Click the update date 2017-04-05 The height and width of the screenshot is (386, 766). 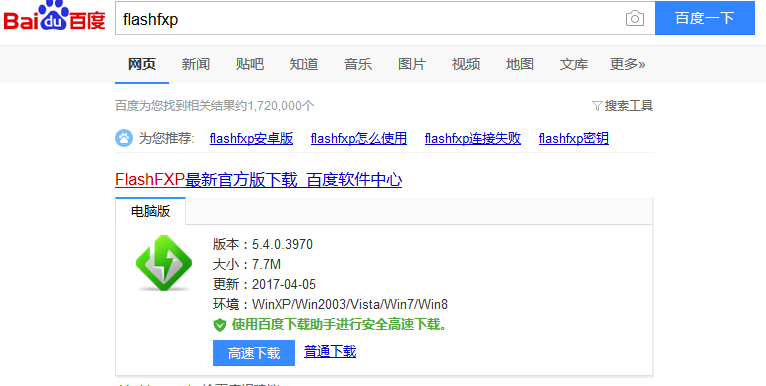284,284
